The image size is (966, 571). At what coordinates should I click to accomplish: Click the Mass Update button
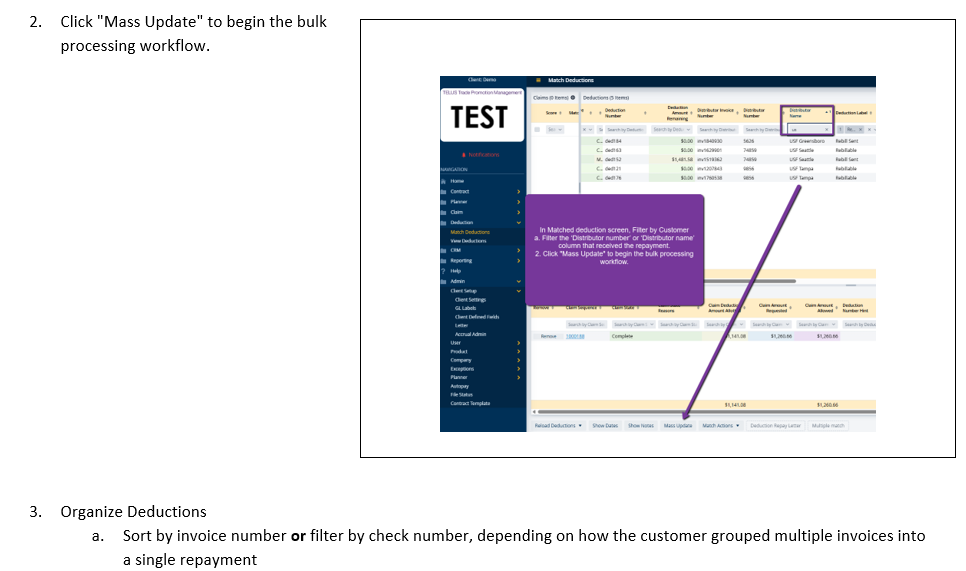677,425
